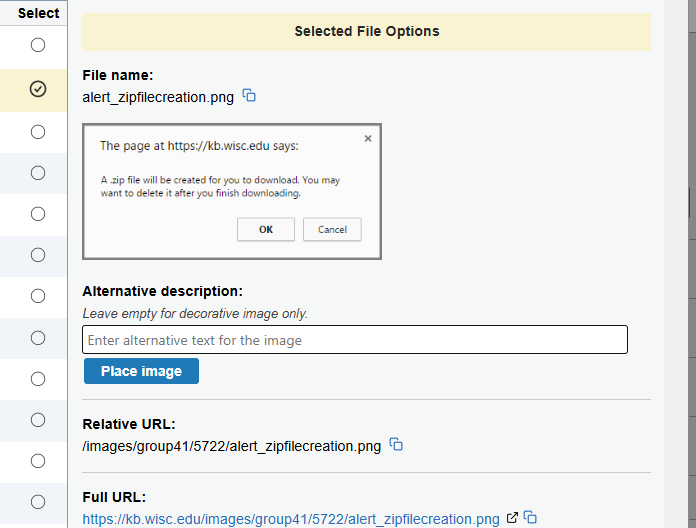The height and width of the screenshot is (528, 696).
Task: Select the first radio button in Select column
Action: (38, 45)
